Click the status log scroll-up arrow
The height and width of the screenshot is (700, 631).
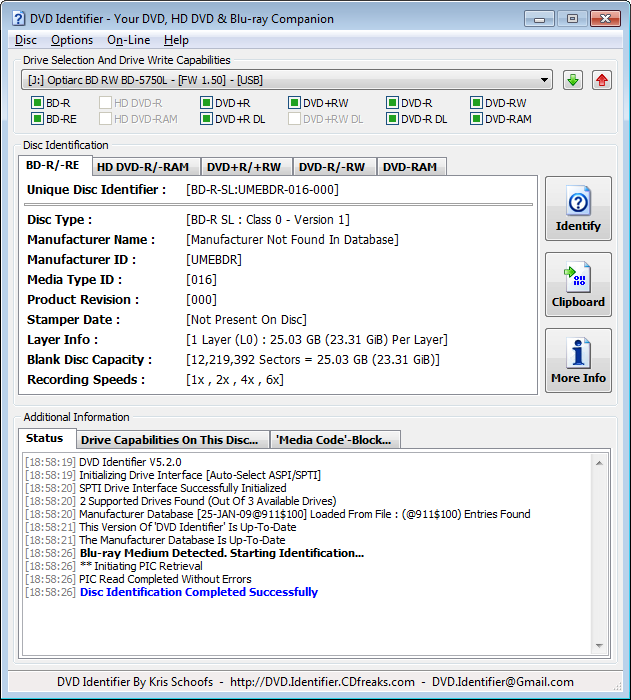coord(599,463)
